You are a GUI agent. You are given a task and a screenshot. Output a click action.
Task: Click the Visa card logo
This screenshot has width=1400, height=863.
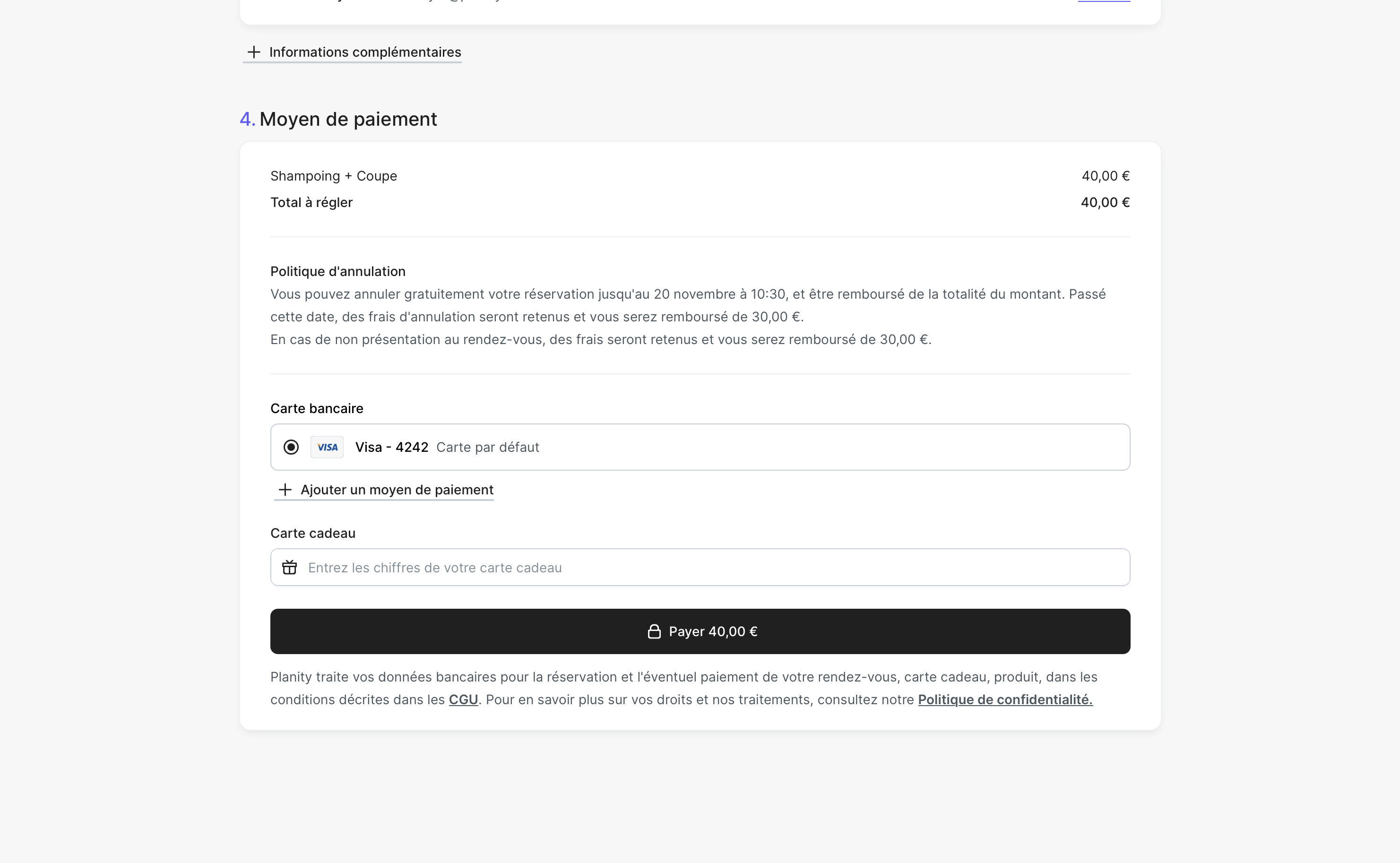[x=327, y=447]
